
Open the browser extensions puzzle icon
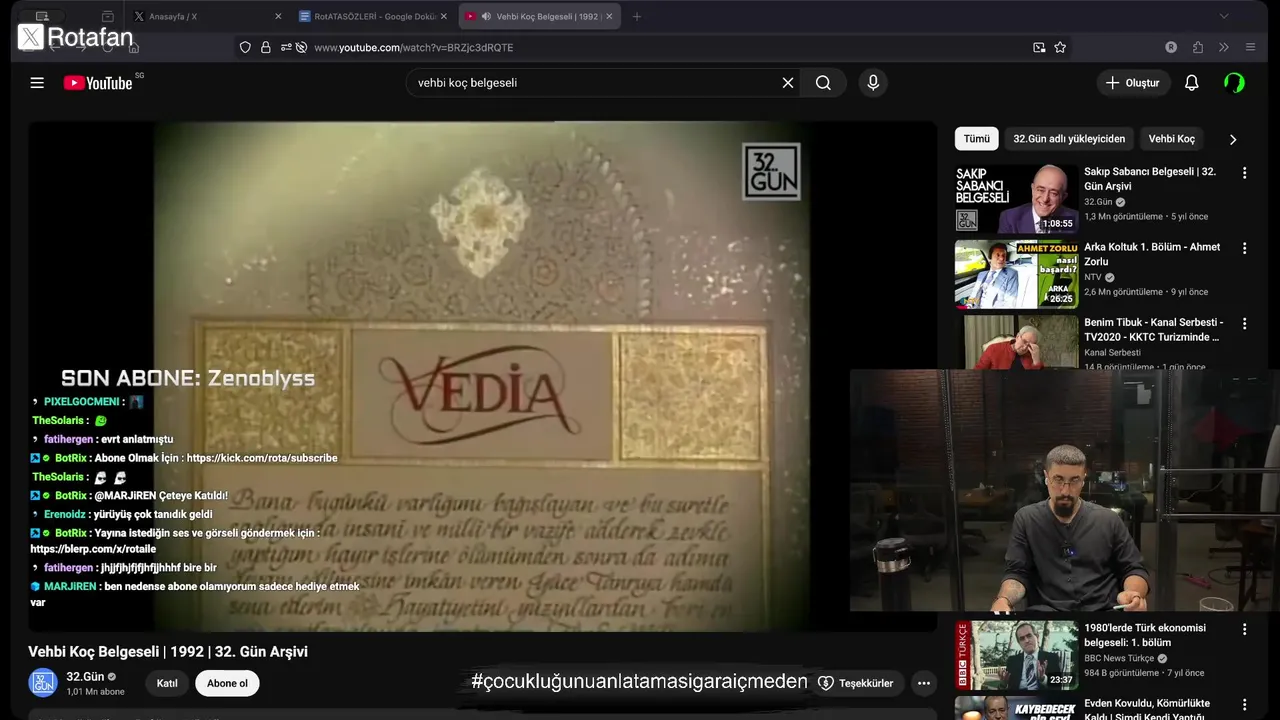tap(1197, 47)
